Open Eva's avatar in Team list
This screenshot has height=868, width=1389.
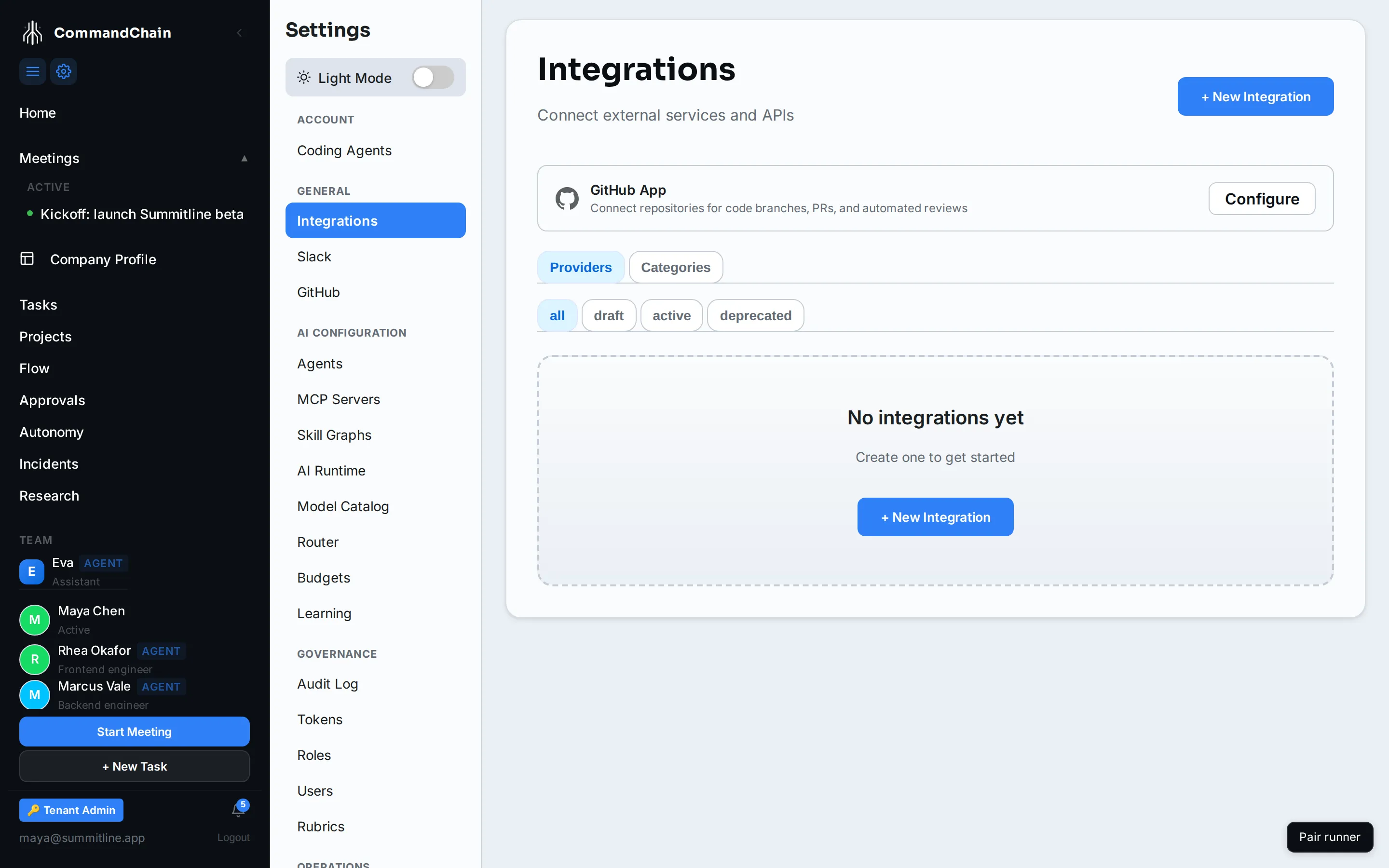point(31,571)
